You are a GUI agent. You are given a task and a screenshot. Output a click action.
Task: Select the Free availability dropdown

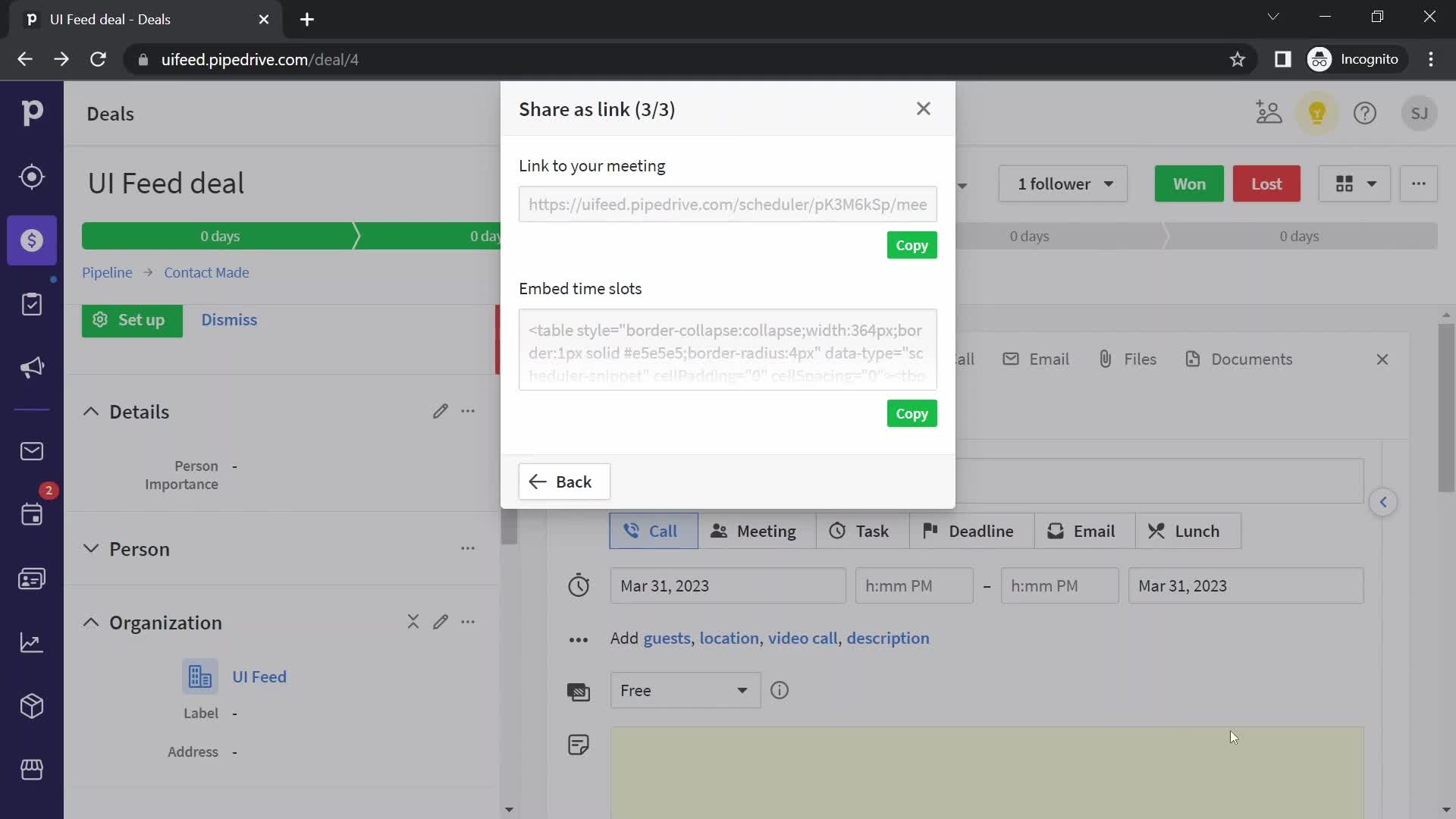pos(684,690)
